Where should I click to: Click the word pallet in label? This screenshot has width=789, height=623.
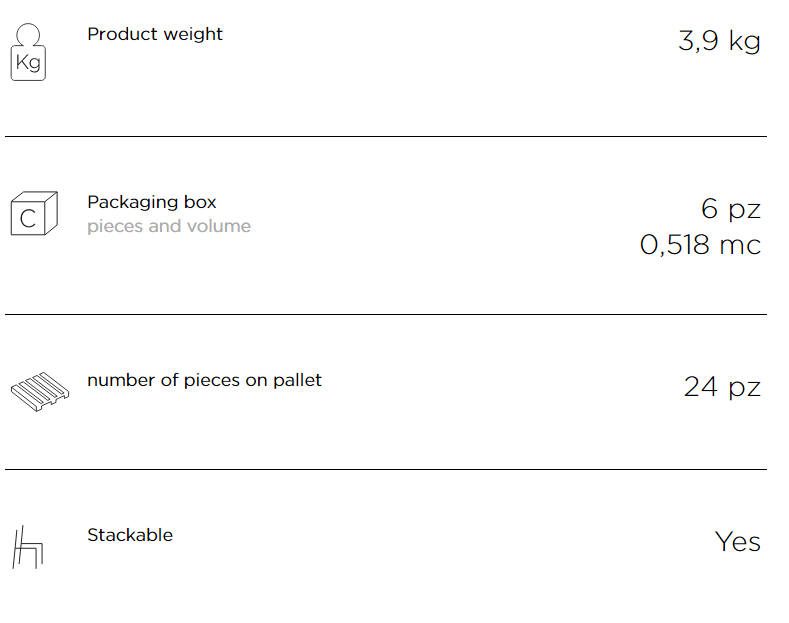297,380
